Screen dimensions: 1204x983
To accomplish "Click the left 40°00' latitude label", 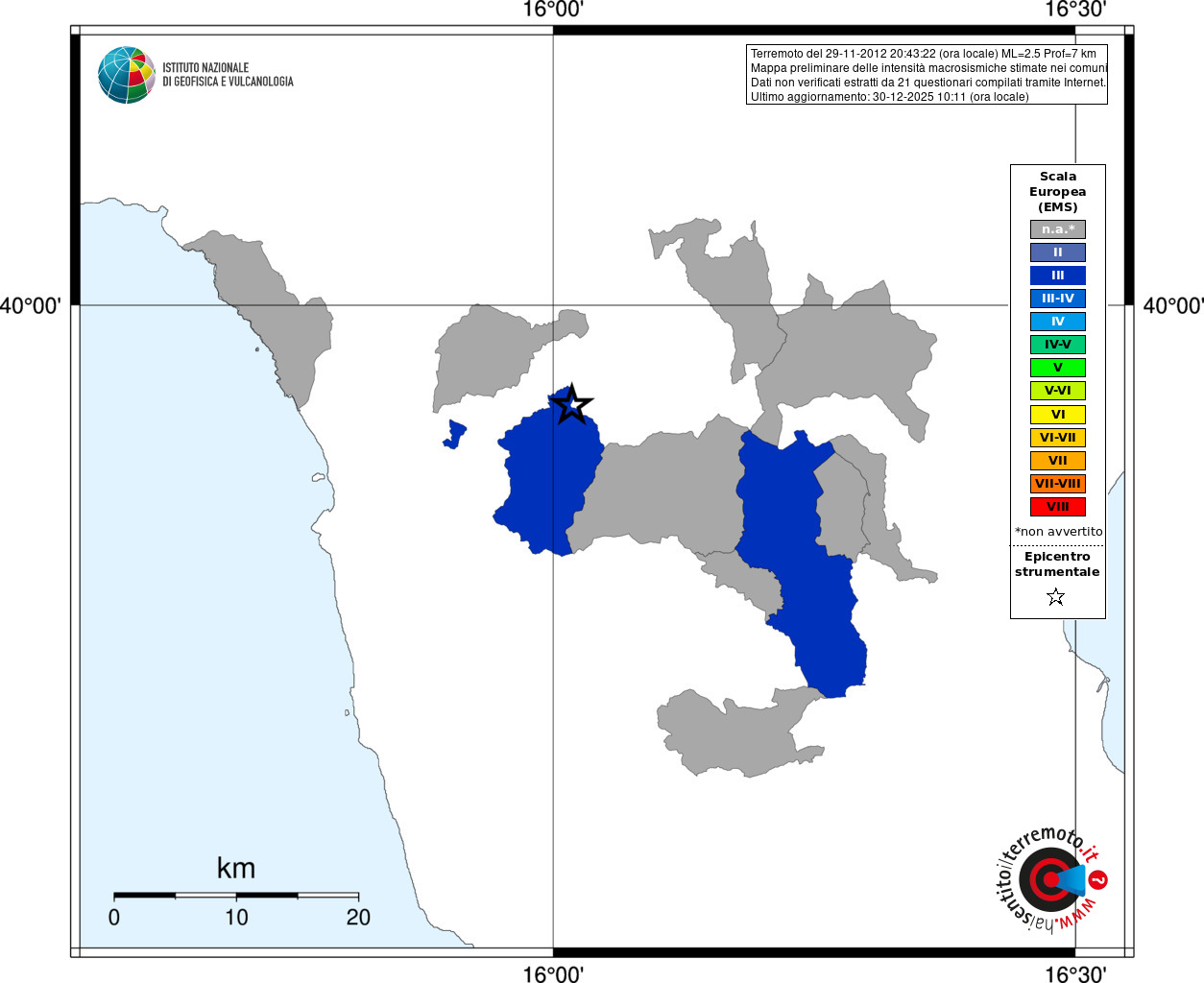I will pyautogui.click(x=30, y=305).
